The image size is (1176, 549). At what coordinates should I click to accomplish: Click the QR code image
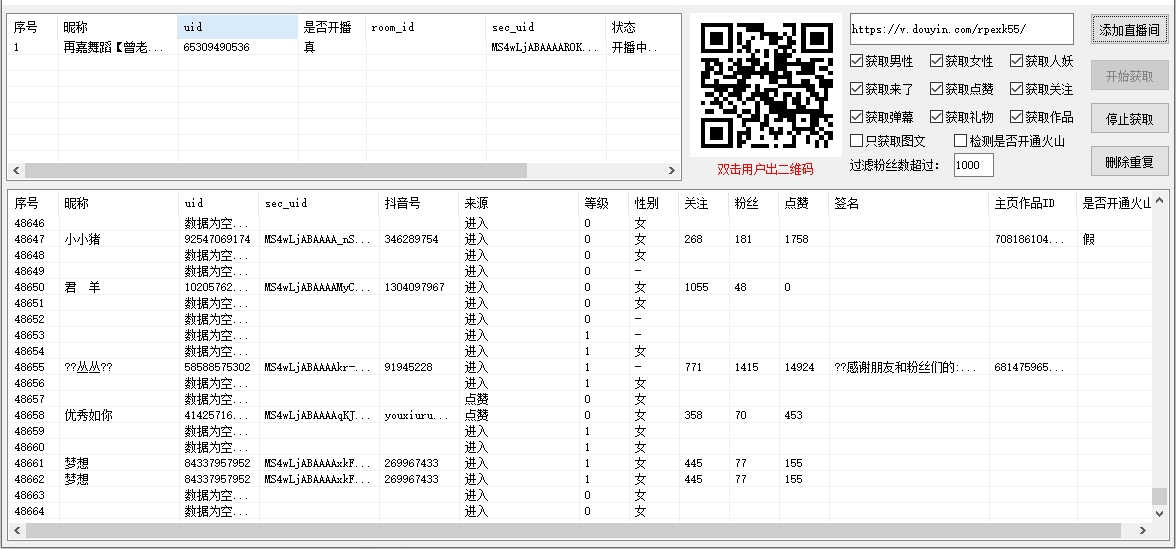point(766,85)
